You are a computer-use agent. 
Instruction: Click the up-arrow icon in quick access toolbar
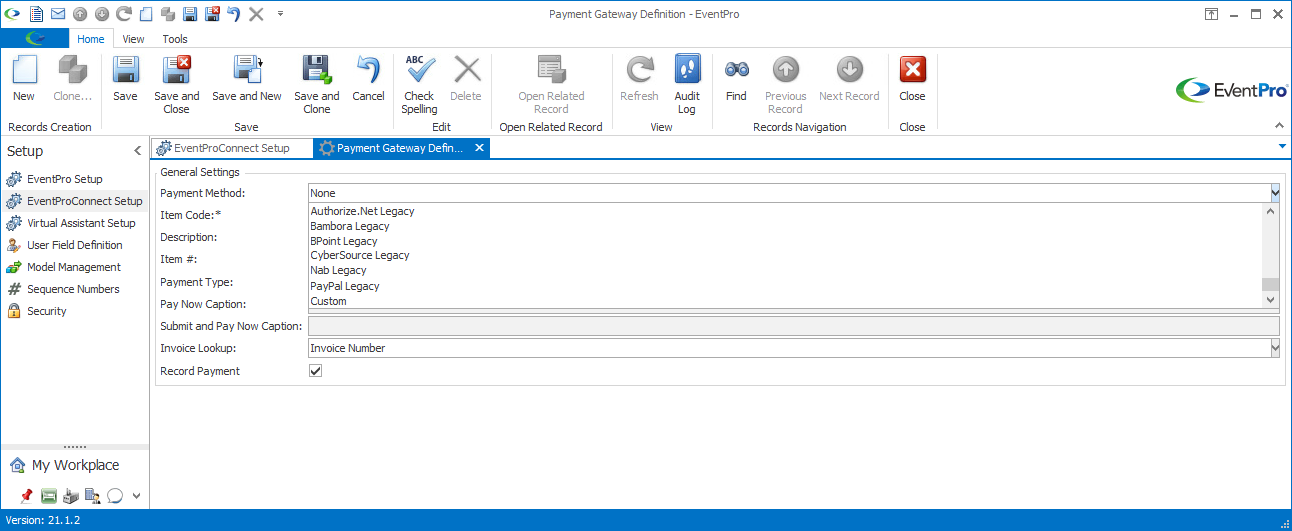[80, 14]
